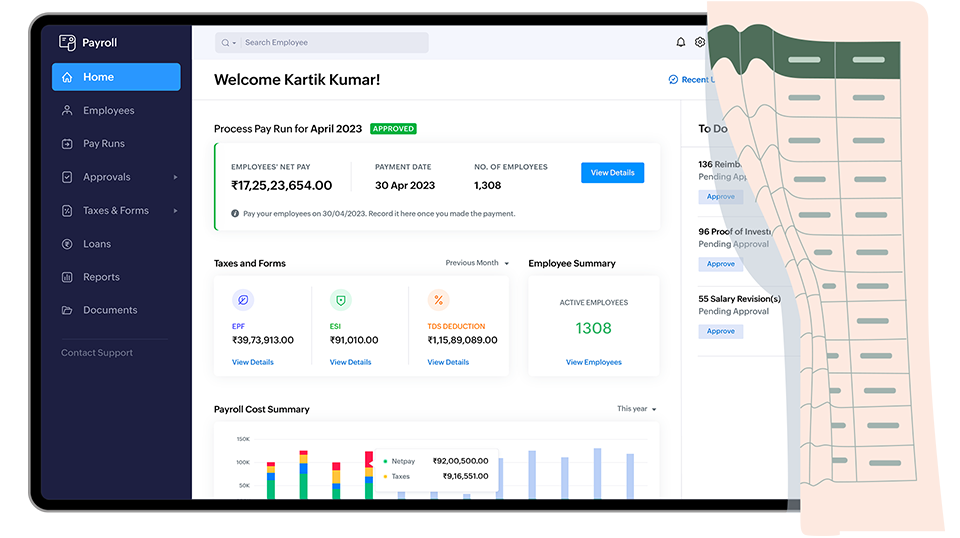Click the Loans sidebar icon
Viewport: 960px width, 538px height.
click(x=67, y=244)
